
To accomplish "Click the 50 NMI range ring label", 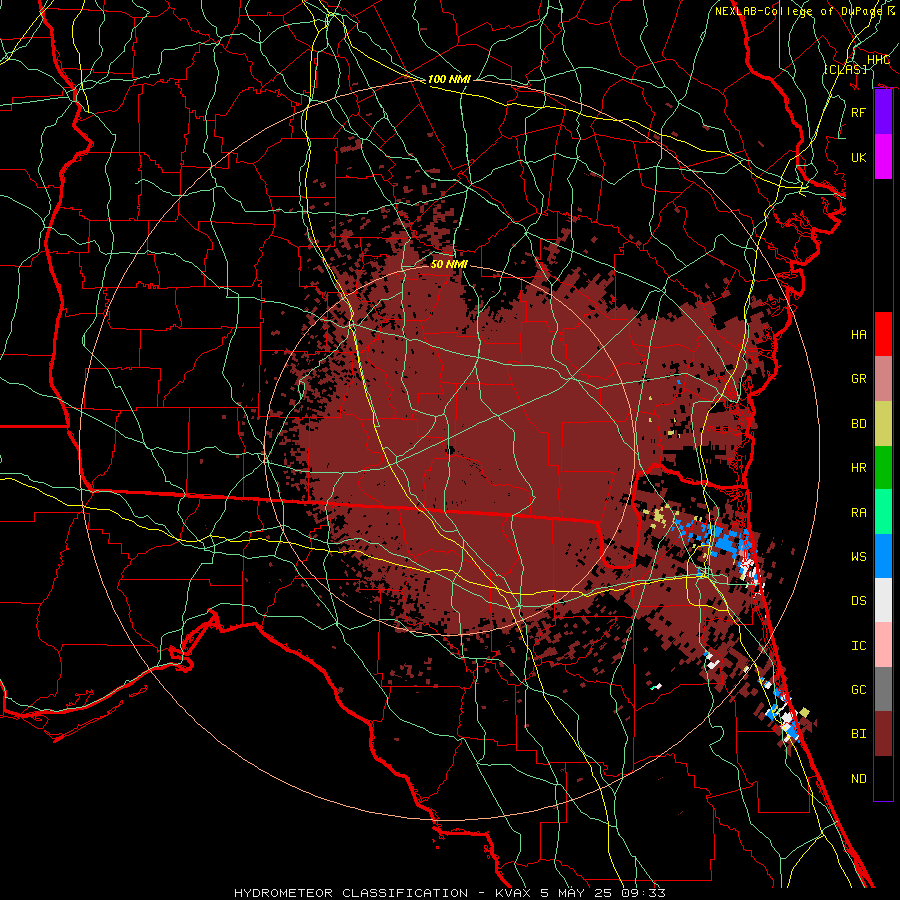I will [449, 264].
